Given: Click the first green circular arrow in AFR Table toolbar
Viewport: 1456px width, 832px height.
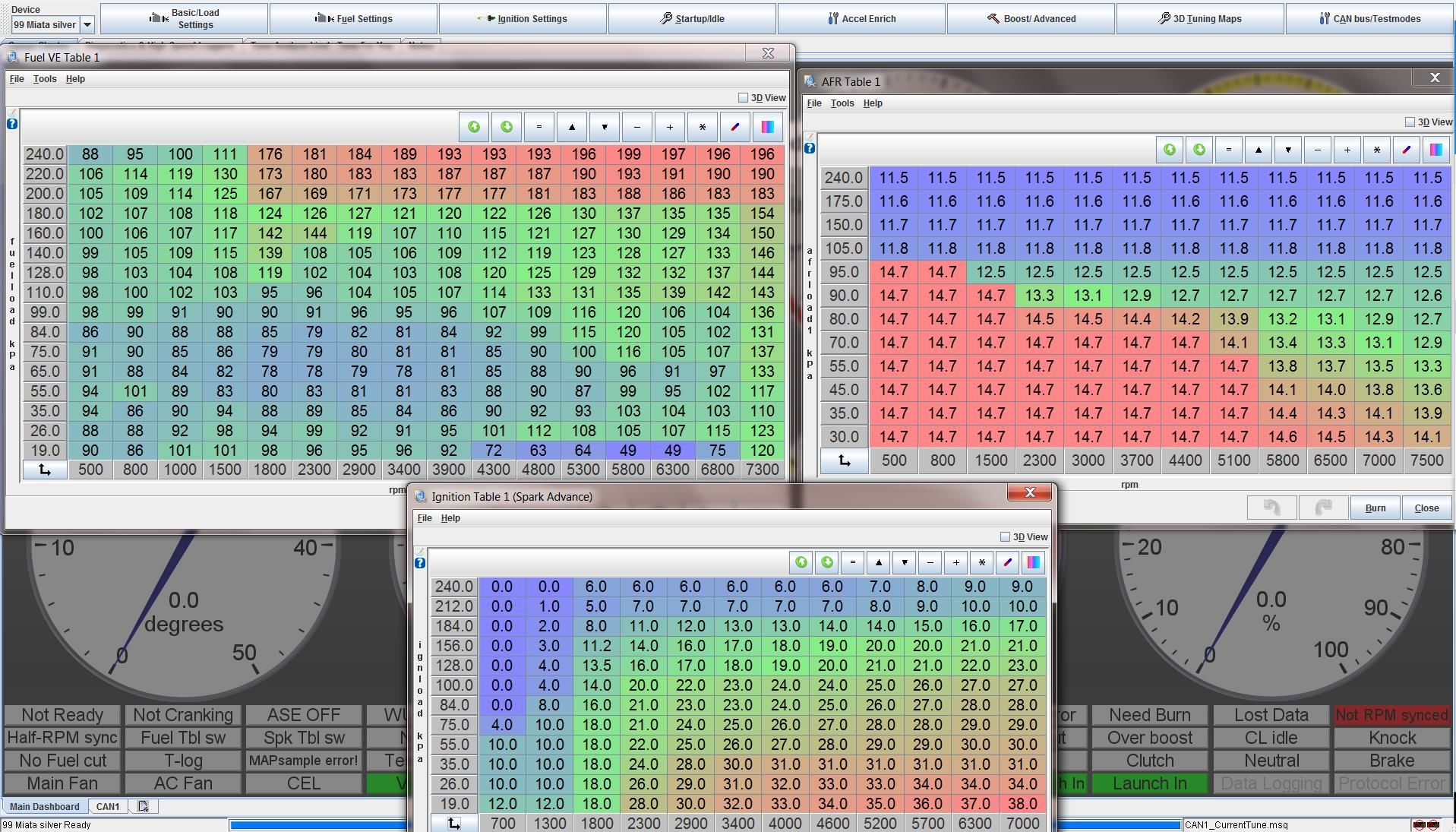Looking at the screenshot, I should coord(1170,150).
